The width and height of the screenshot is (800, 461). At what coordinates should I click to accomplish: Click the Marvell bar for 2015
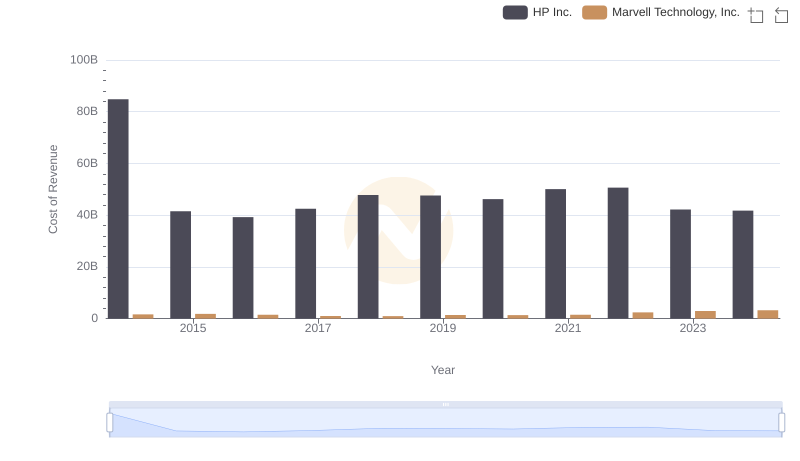(x=206, y=316)
